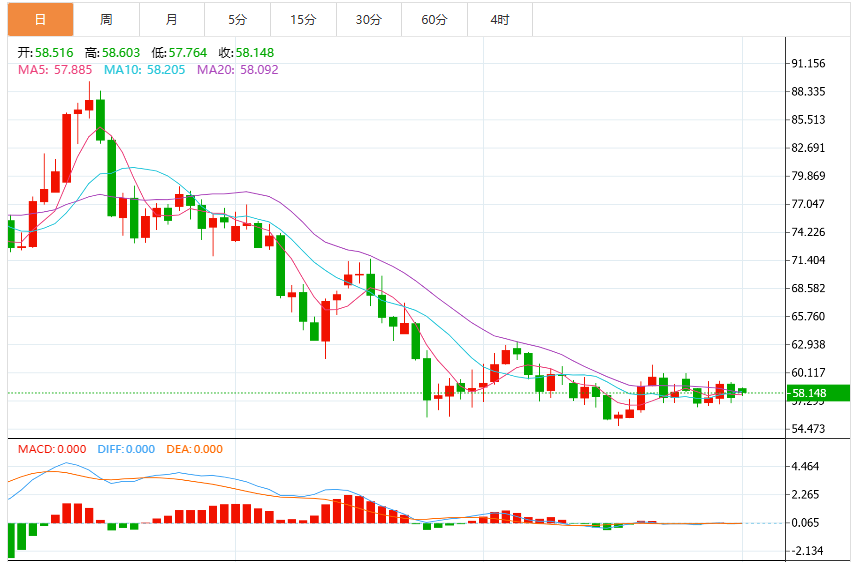Open the 15分 timeframe tab
Screen dimensions: 860x562
303,20
